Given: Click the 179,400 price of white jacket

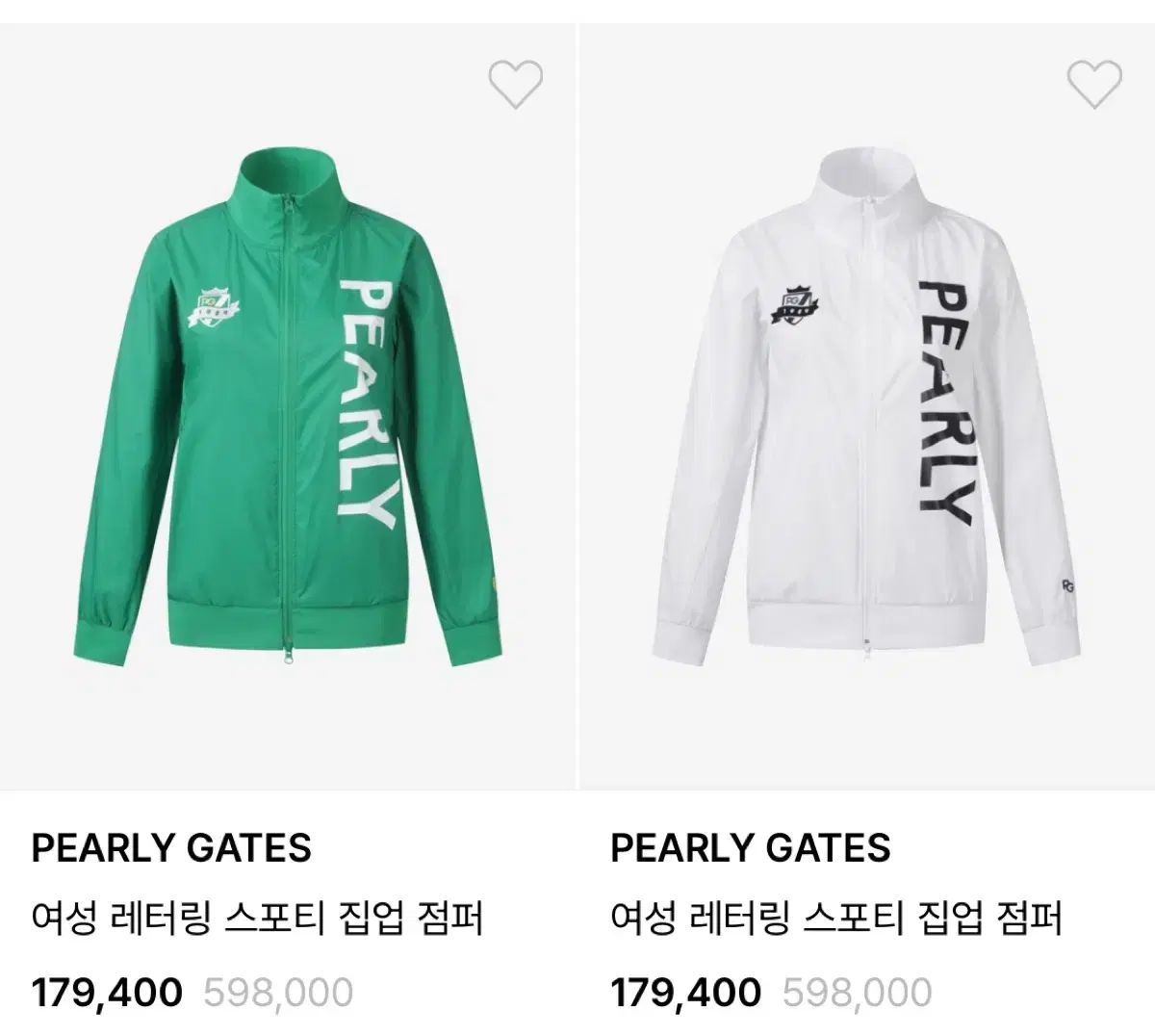Looking at the screenshot, I should pos(686,991).
